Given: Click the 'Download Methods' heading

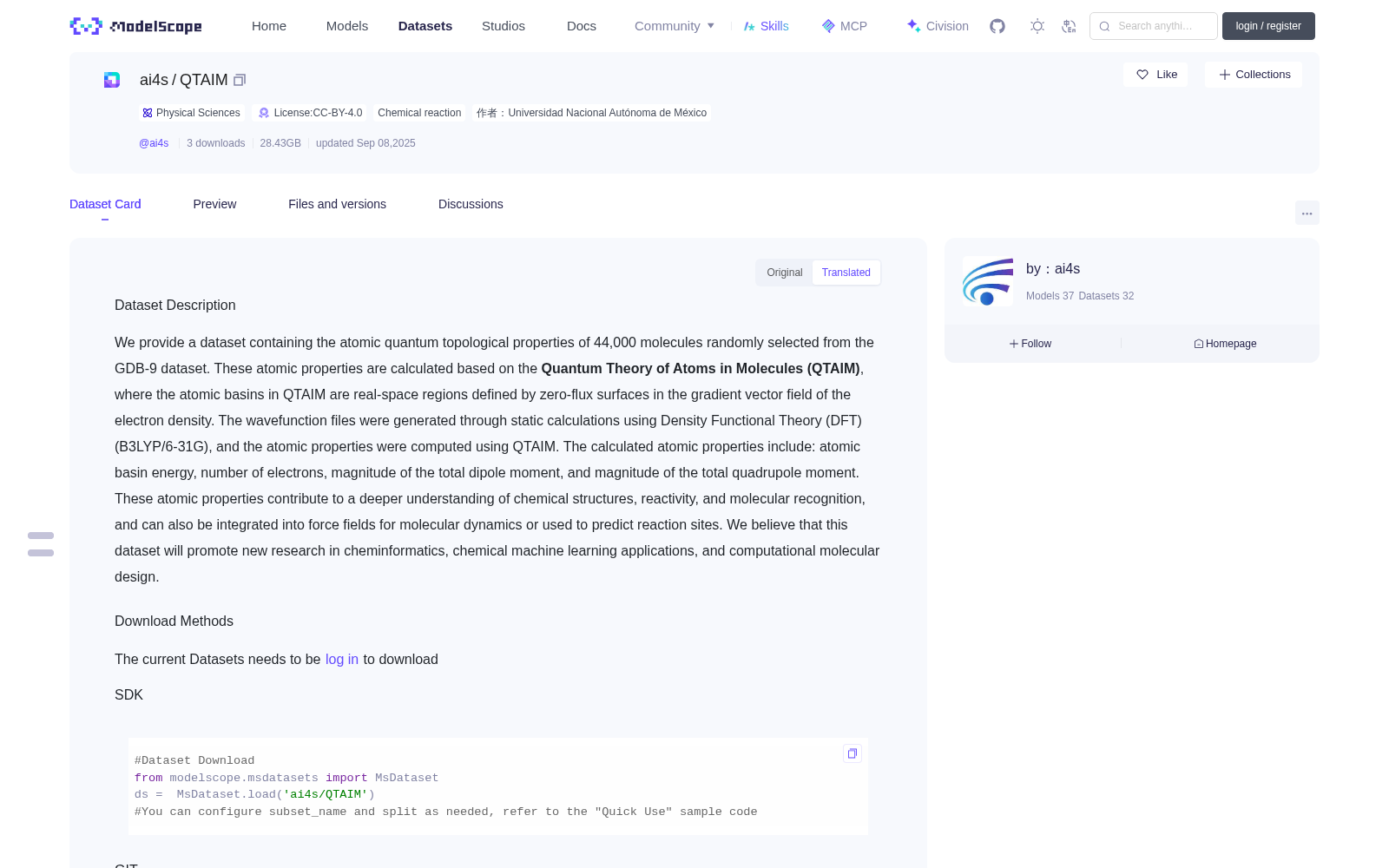Looking at the screenshot, I should [174, 621].
